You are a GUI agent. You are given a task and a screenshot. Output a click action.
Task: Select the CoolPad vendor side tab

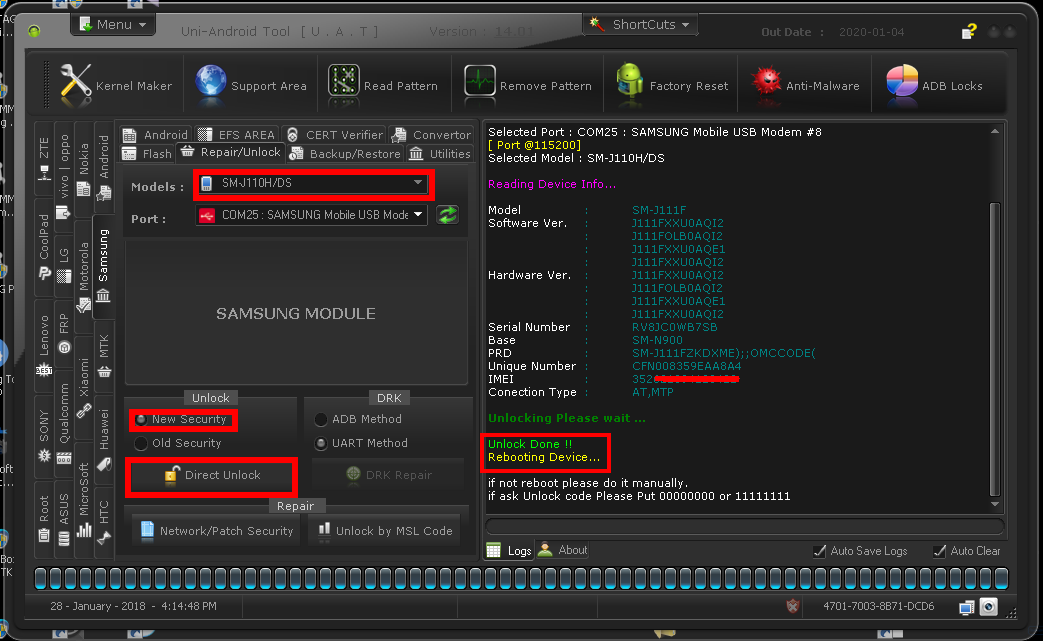44,247
